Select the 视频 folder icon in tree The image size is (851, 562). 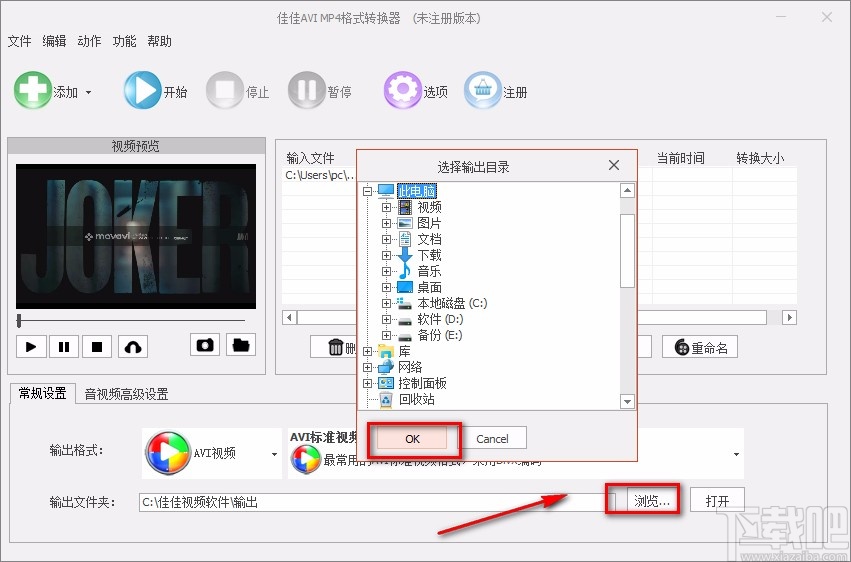tap(405, 207)
